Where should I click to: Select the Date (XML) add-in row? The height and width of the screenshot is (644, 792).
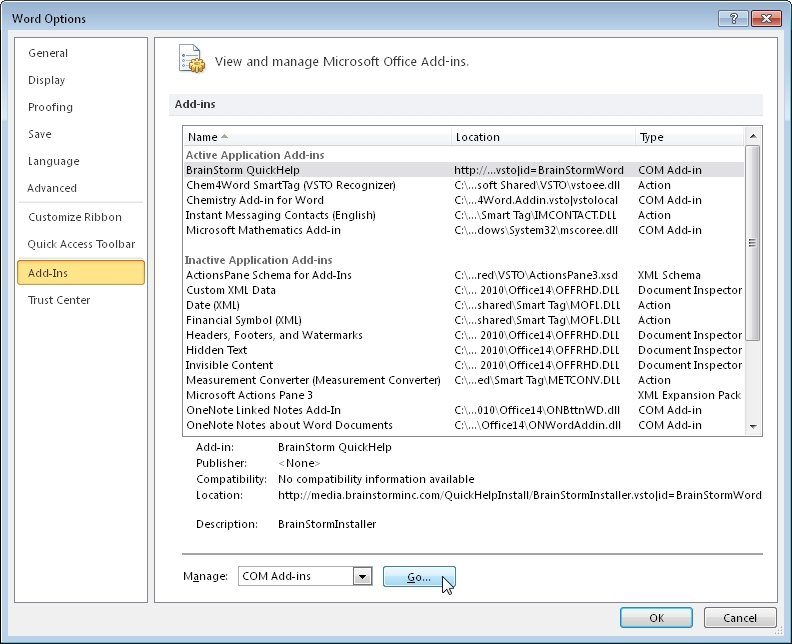pyautogui.click(x=464, y=305)
